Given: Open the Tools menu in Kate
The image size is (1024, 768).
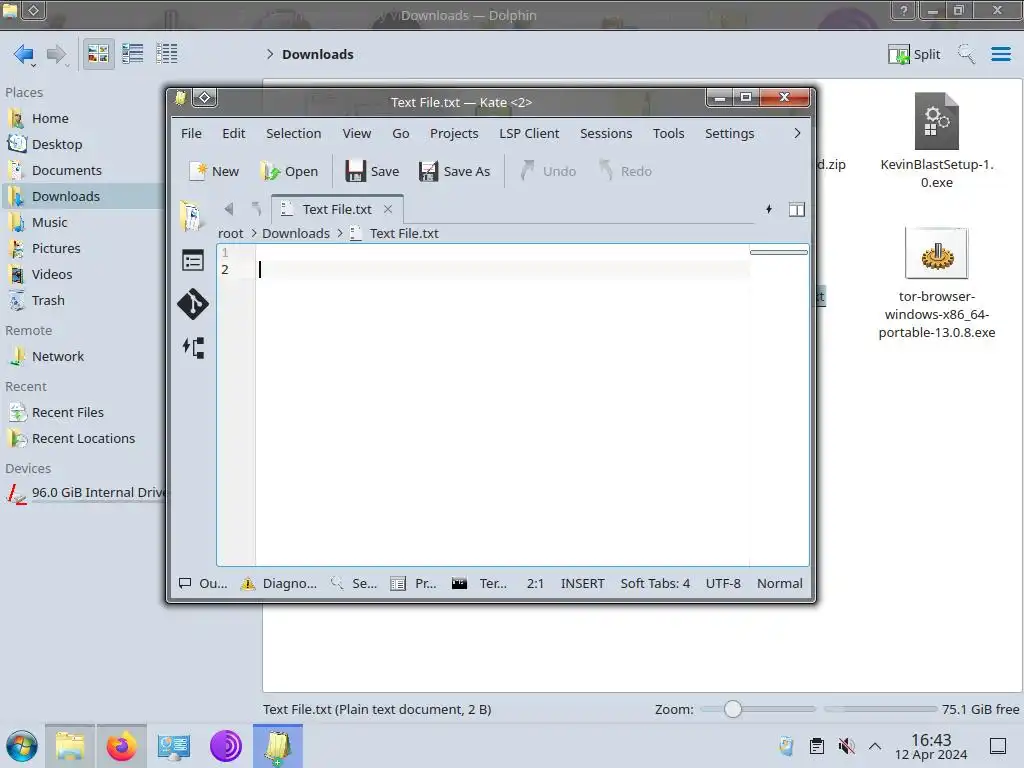Looking at the screenshot, I should [x=669, y=133].
